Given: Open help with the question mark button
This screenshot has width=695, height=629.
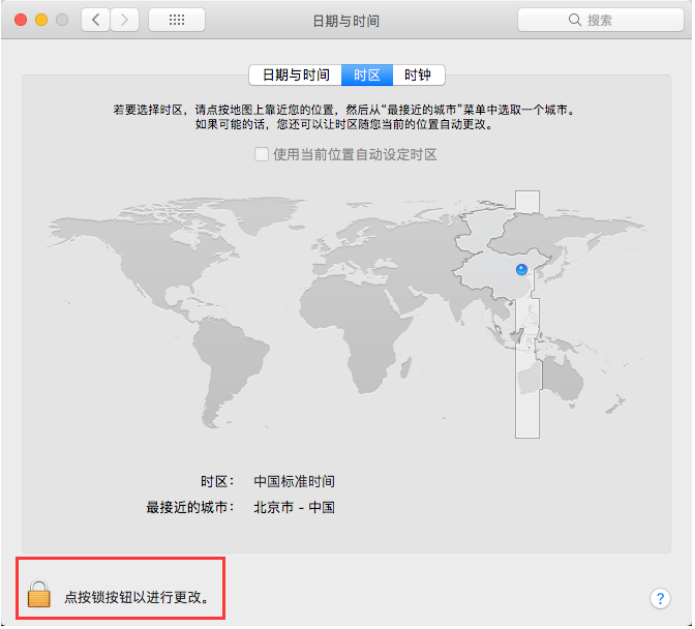Looking at the screenshot, I should [x=660, y=598].
